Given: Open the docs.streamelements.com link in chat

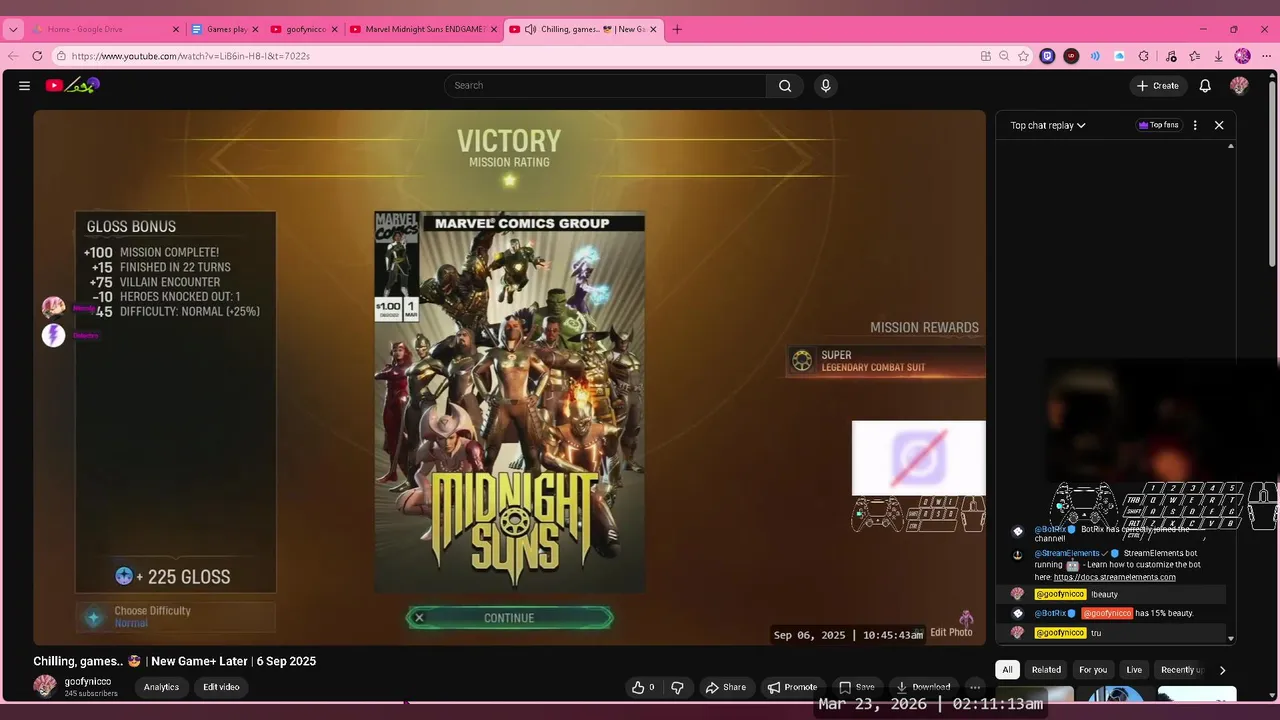Looking at the screenshot, I should click(1114, 577).
